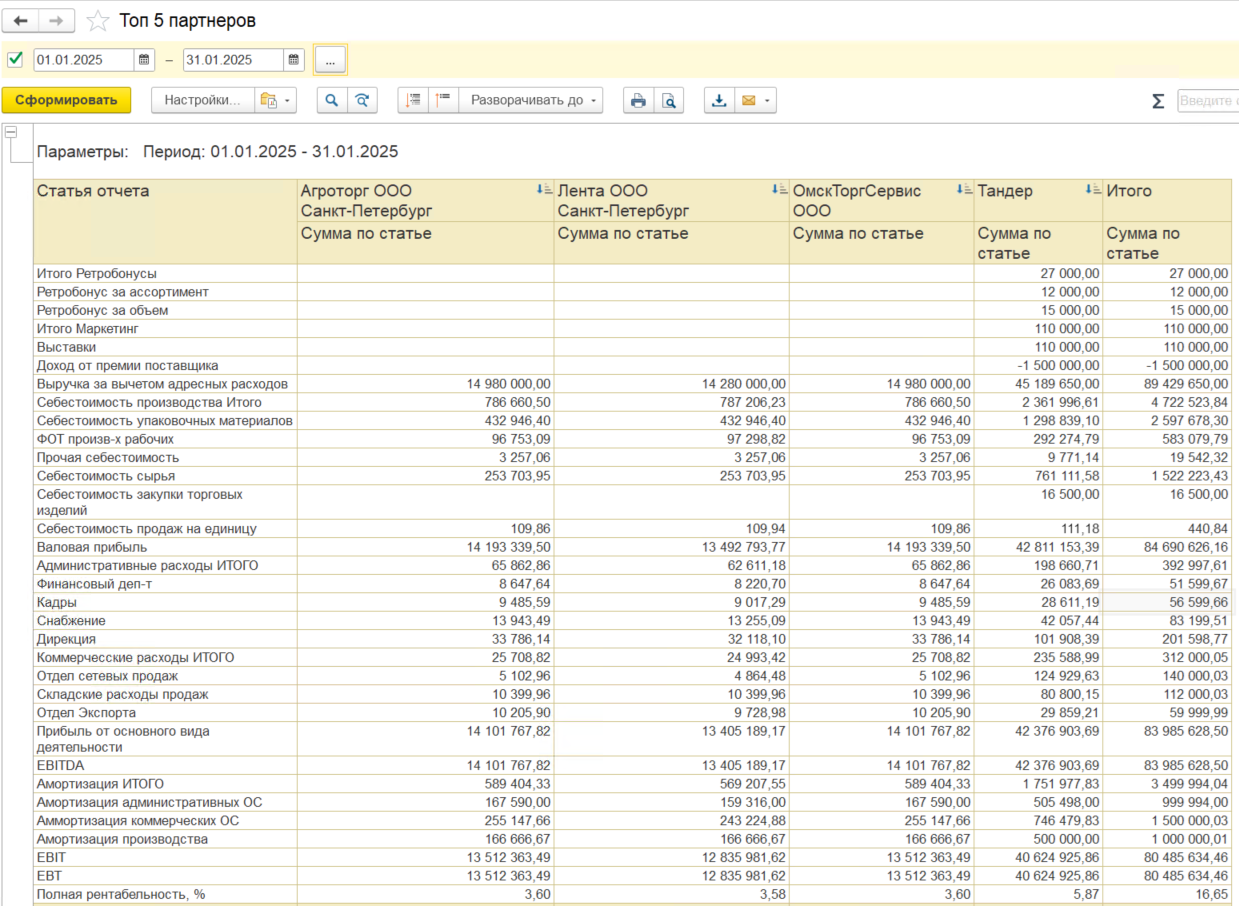Image resolution: width=1239 pixels, height=906 pixels.
Task: Open the report variants dropdown
Action: click(275, 100)
